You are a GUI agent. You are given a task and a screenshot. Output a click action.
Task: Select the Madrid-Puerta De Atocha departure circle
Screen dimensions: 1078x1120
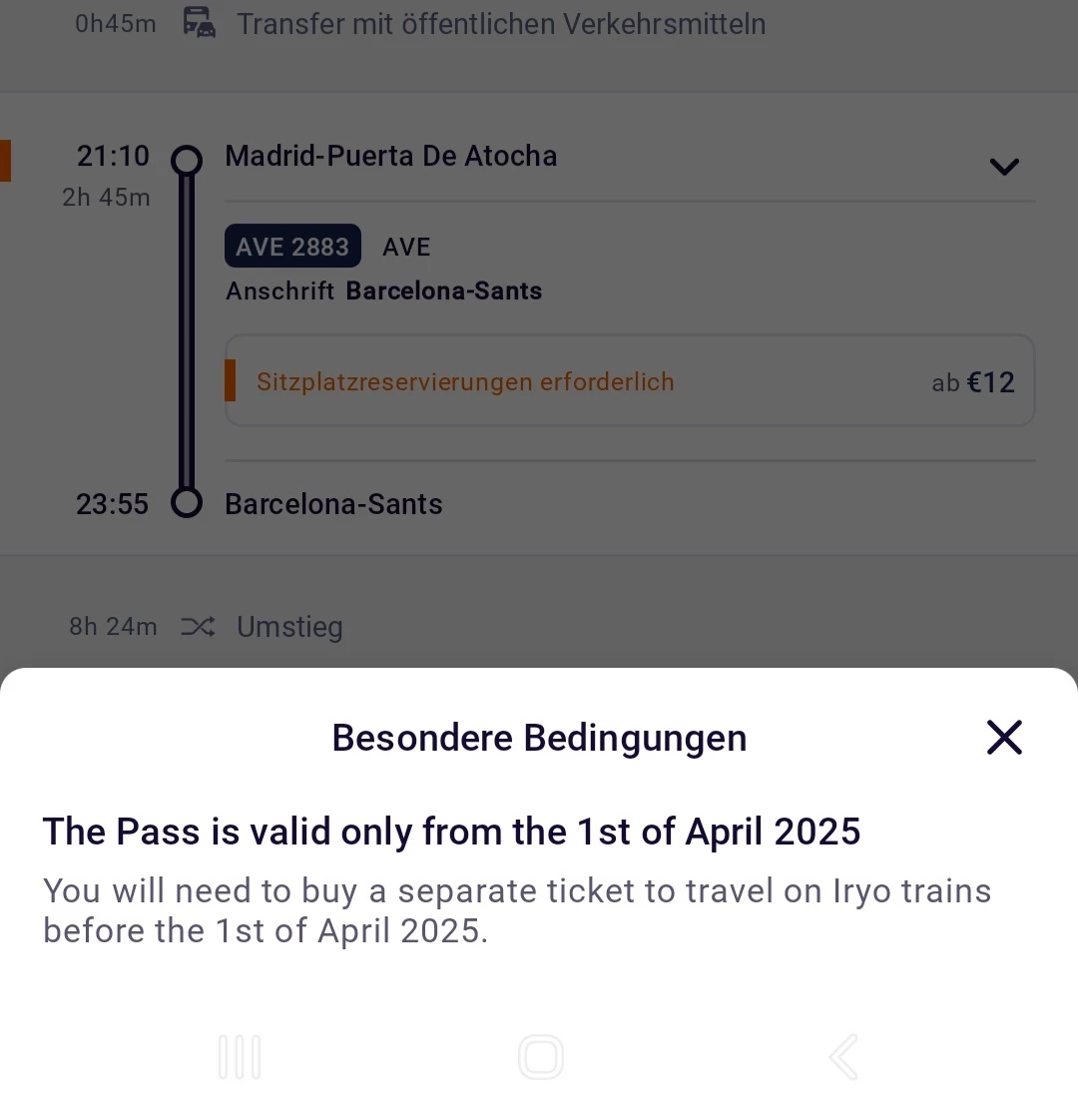pos(187,160)
